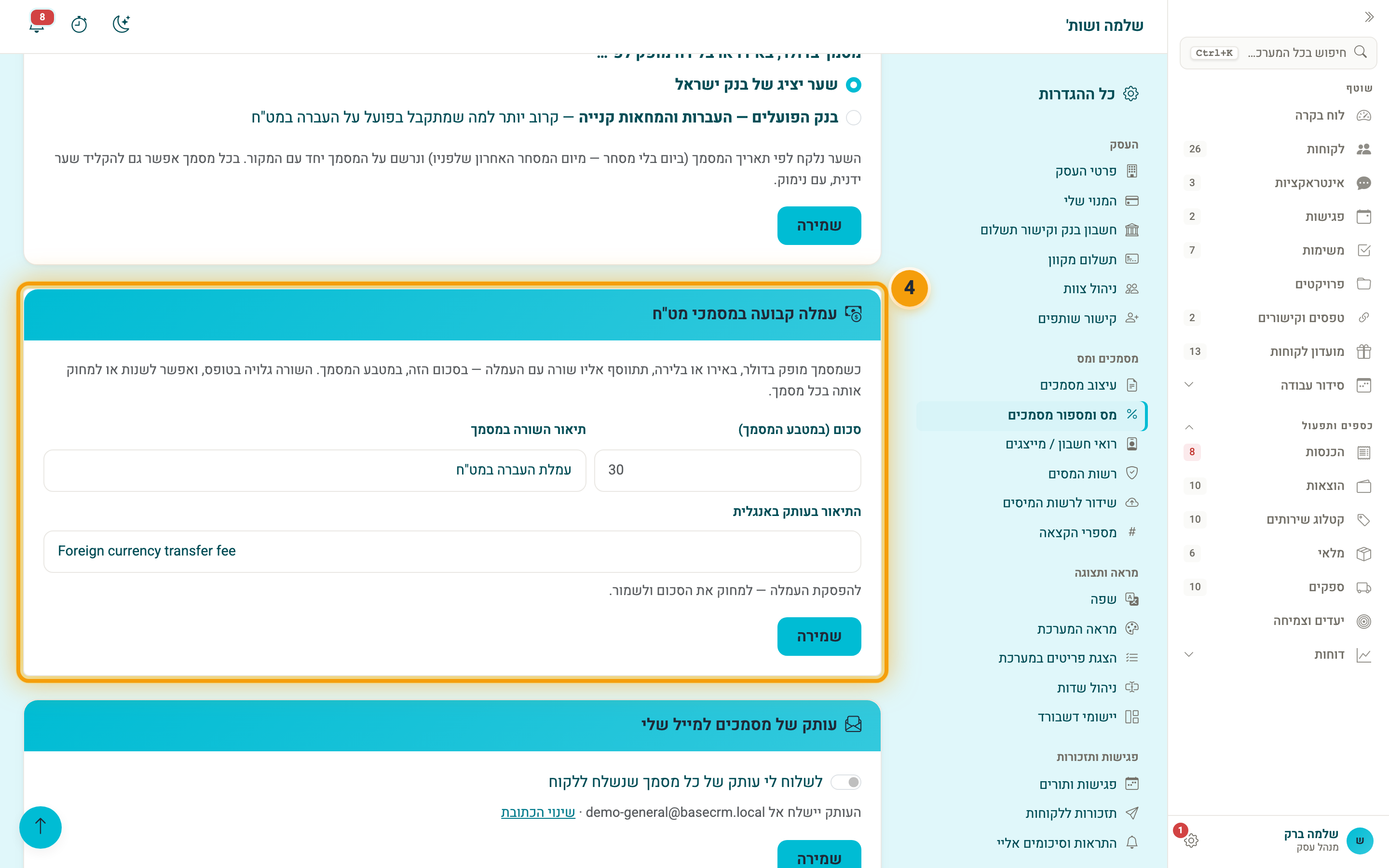This screenshot has width=1389, height=868.
Task: Select בנק הפועלים transfers rate radio option
Action: (x=854, y=118)
